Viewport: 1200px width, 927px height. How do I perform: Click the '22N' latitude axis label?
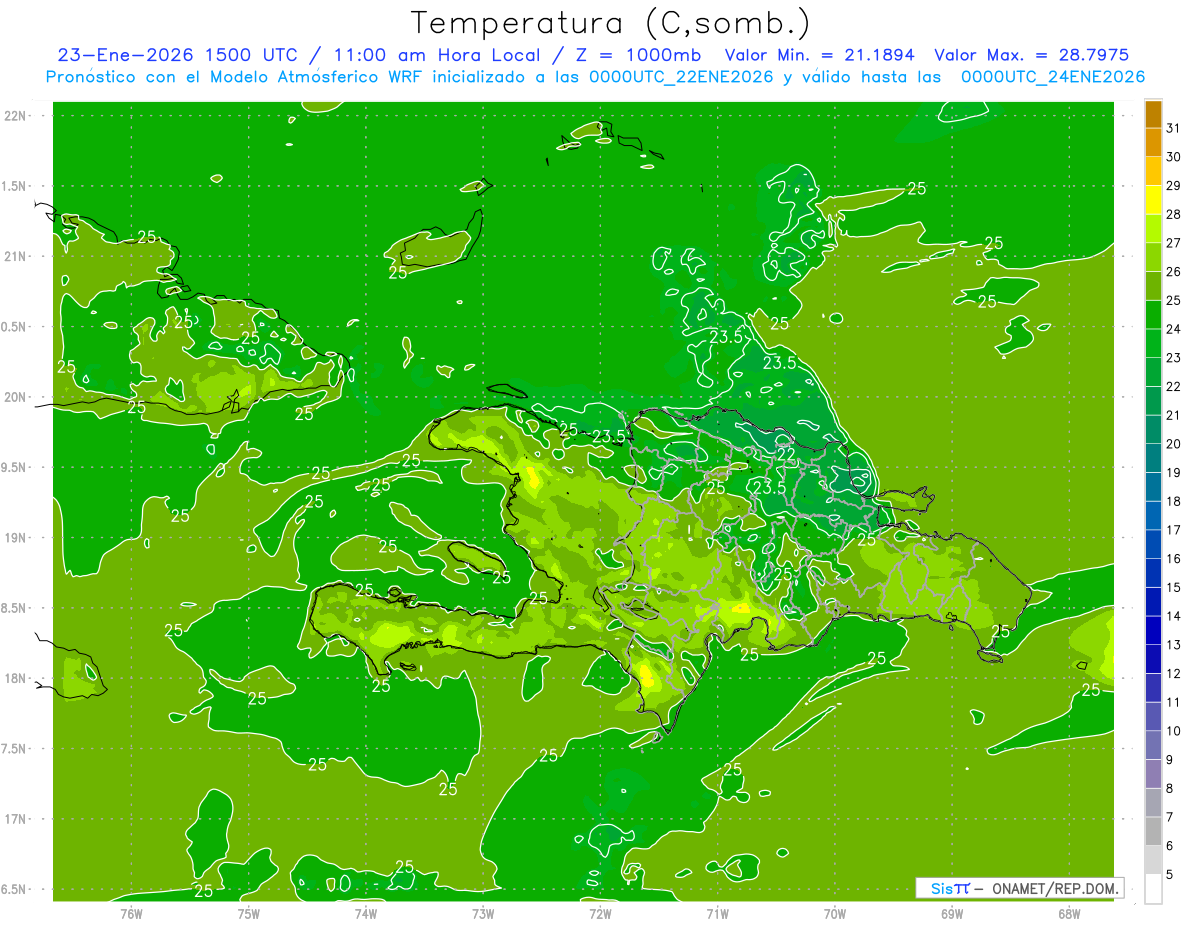pyautogui.click(x=17, y=115)
